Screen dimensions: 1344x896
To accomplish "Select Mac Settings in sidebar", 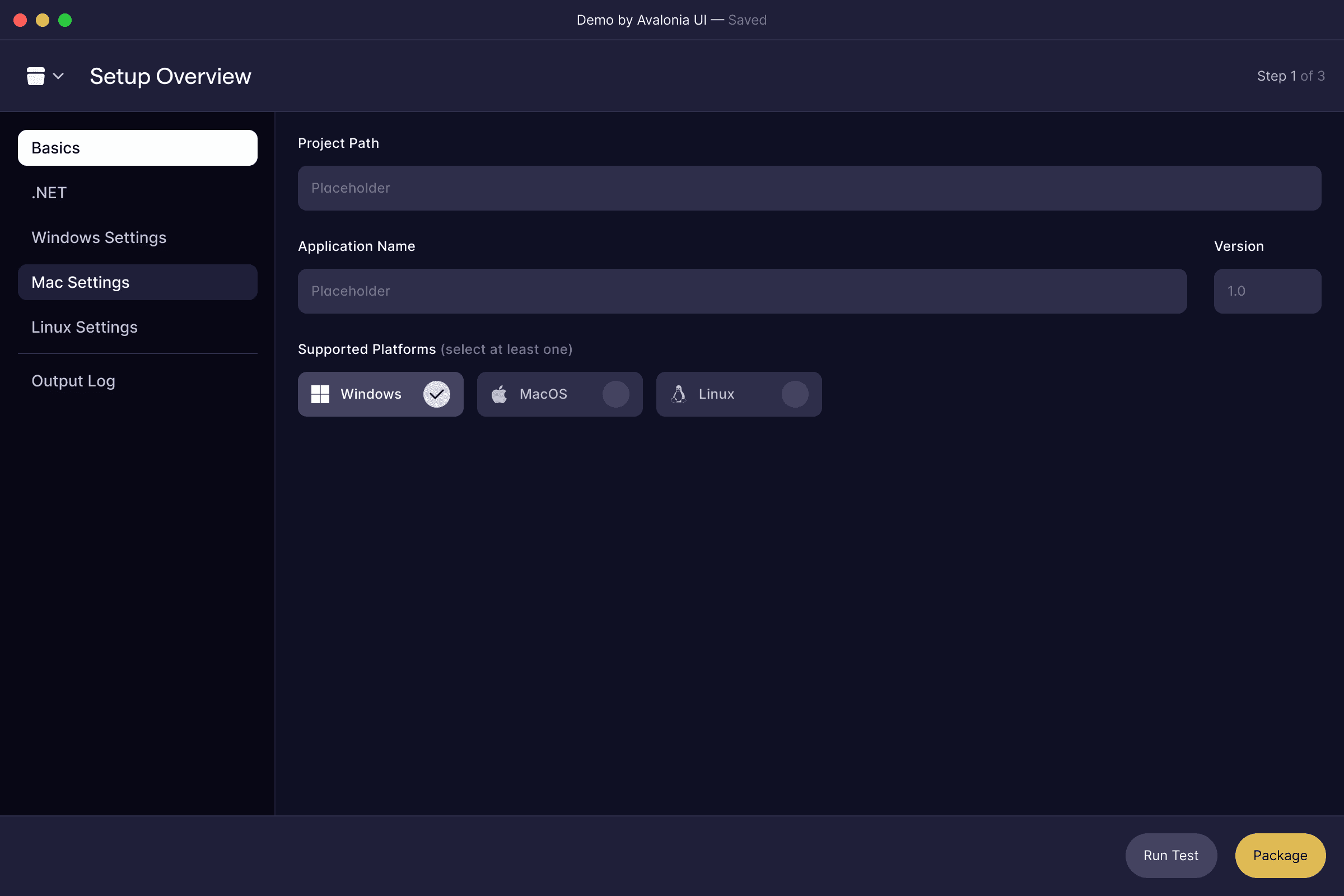I will click(137, 282).
